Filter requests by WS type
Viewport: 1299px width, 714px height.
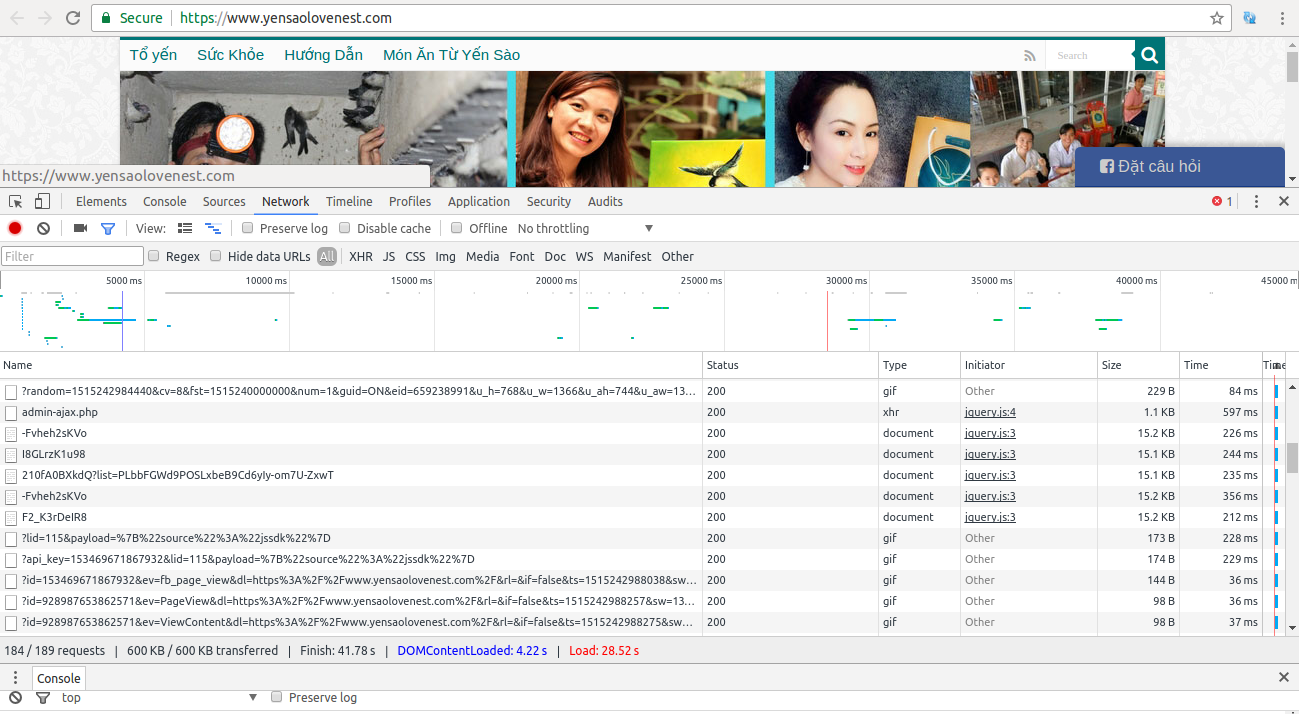coord(584,256)
